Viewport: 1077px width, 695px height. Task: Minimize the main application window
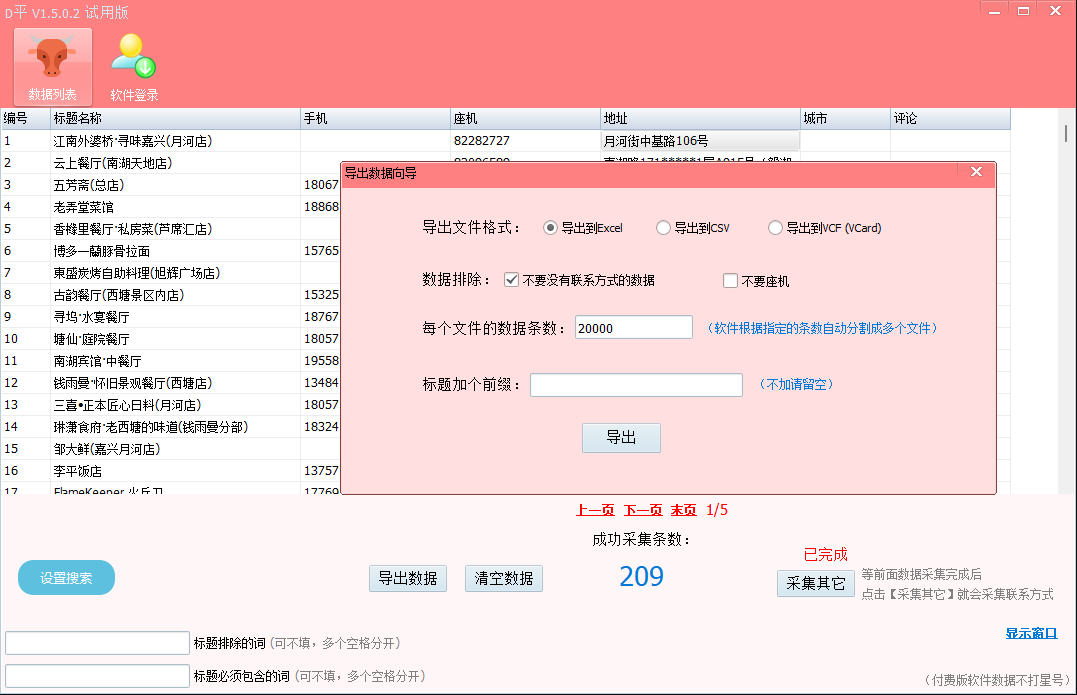click(x=994, y=11)
